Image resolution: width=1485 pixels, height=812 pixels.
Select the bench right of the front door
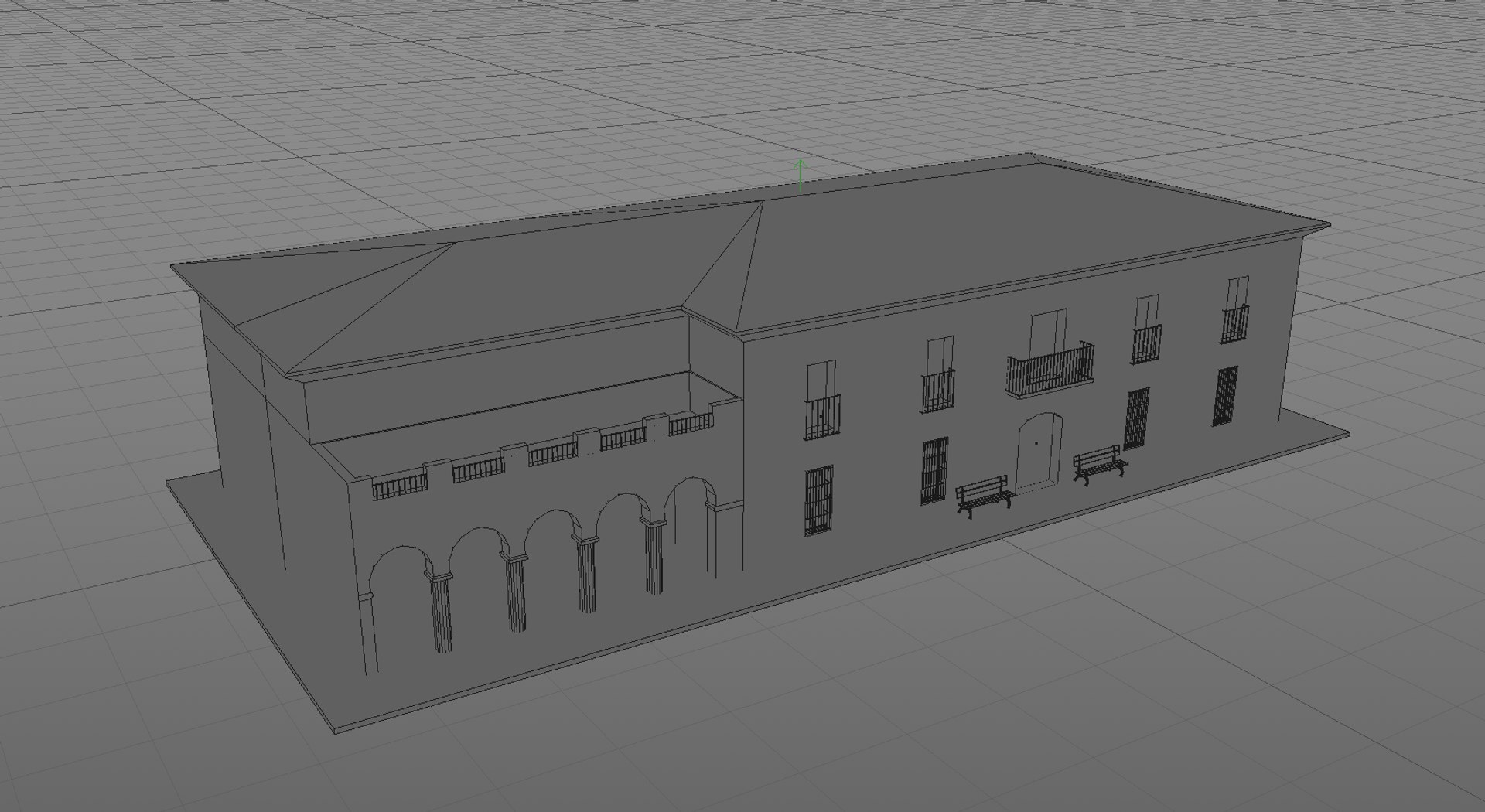(x=1099, y=465)
